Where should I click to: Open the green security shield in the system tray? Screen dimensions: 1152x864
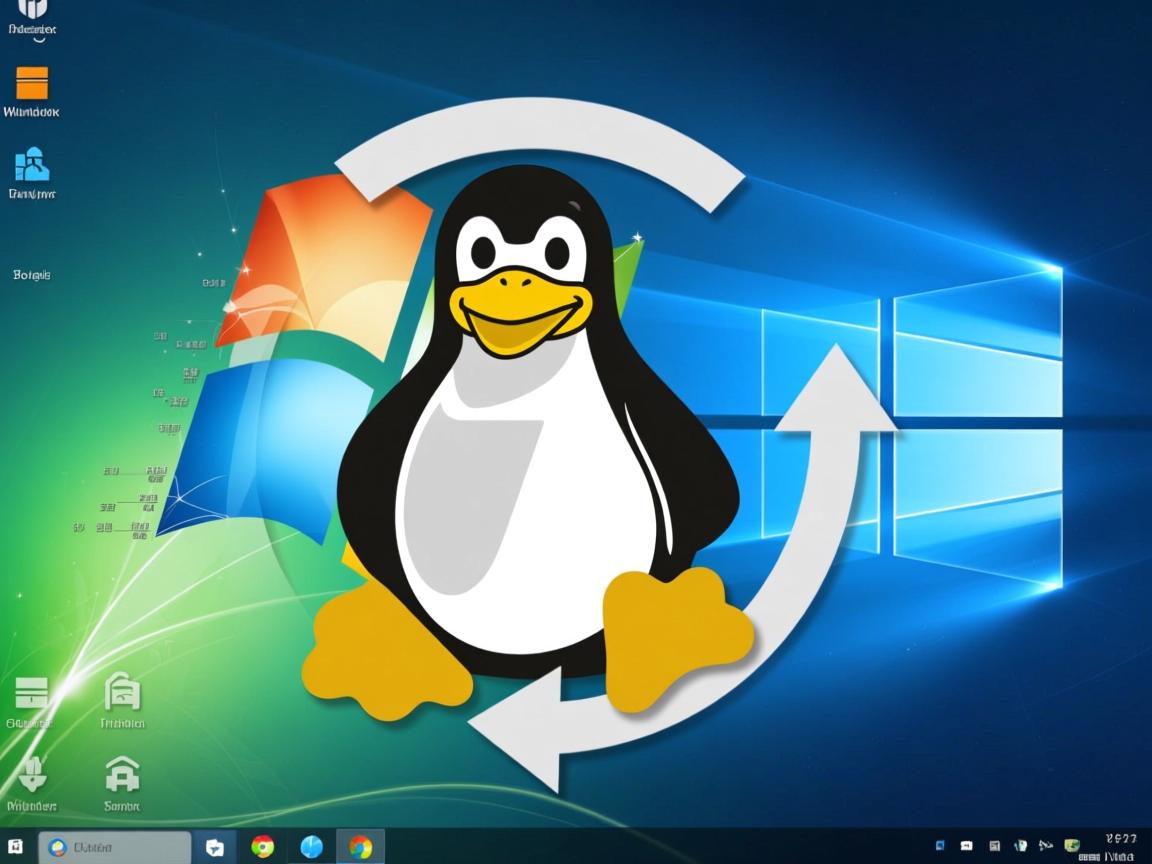click(1073, 845)
